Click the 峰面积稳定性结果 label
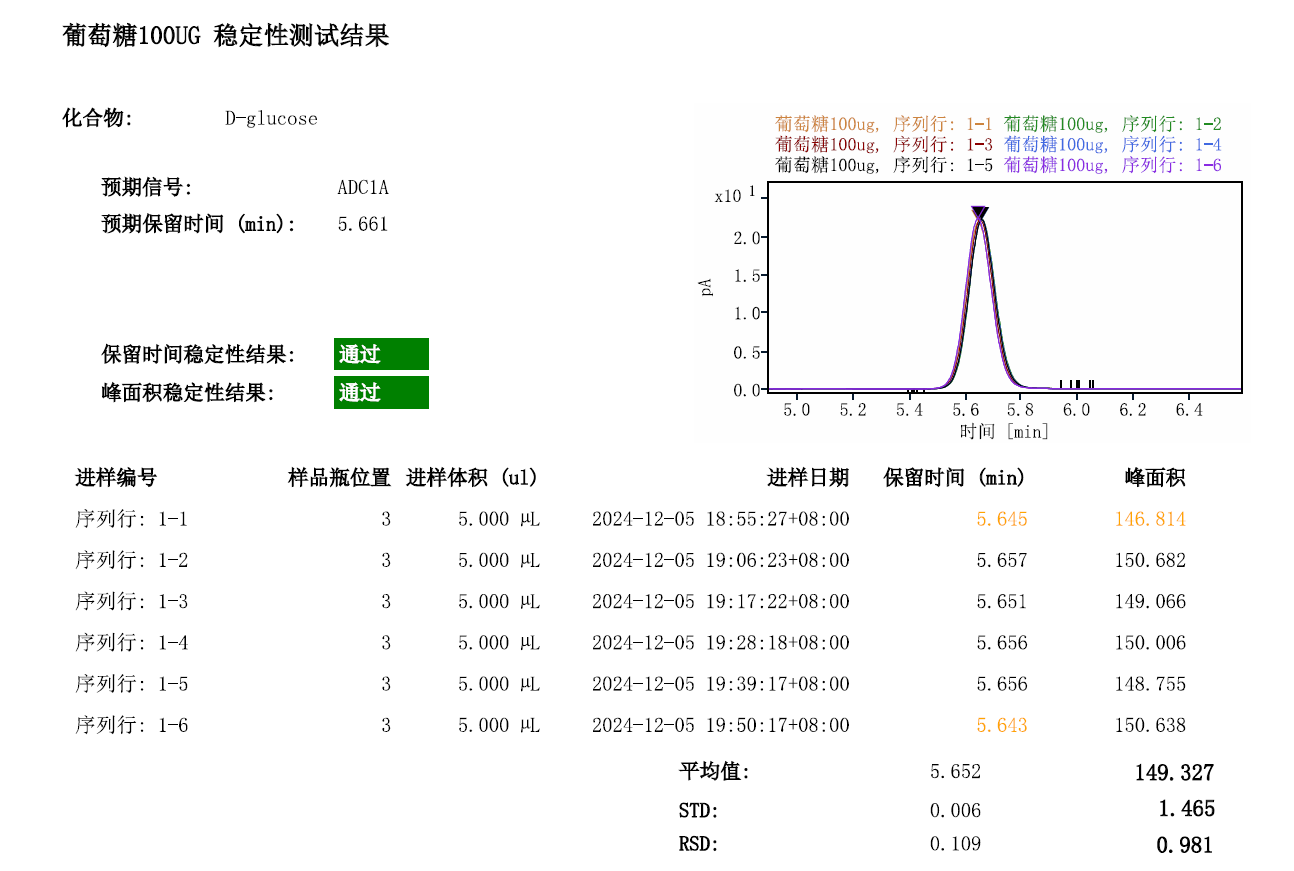The image size is (1294, 871). pos(189,393)
